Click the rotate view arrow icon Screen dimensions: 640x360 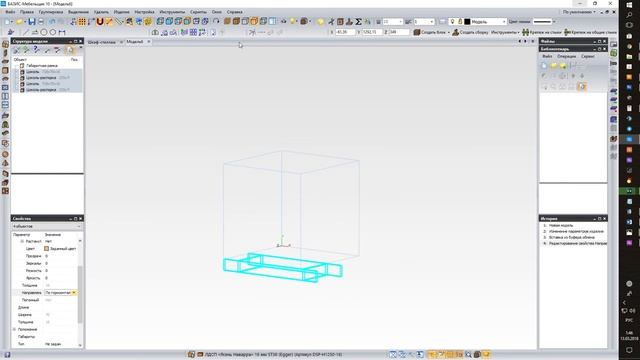coord(216,22)
